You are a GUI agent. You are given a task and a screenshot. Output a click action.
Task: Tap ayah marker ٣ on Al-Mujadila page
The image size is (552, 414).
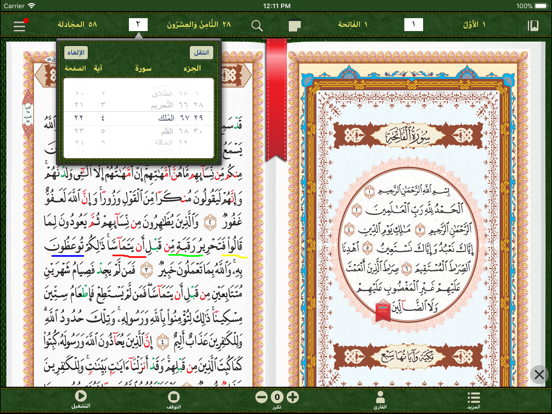[x=147, y=271]
